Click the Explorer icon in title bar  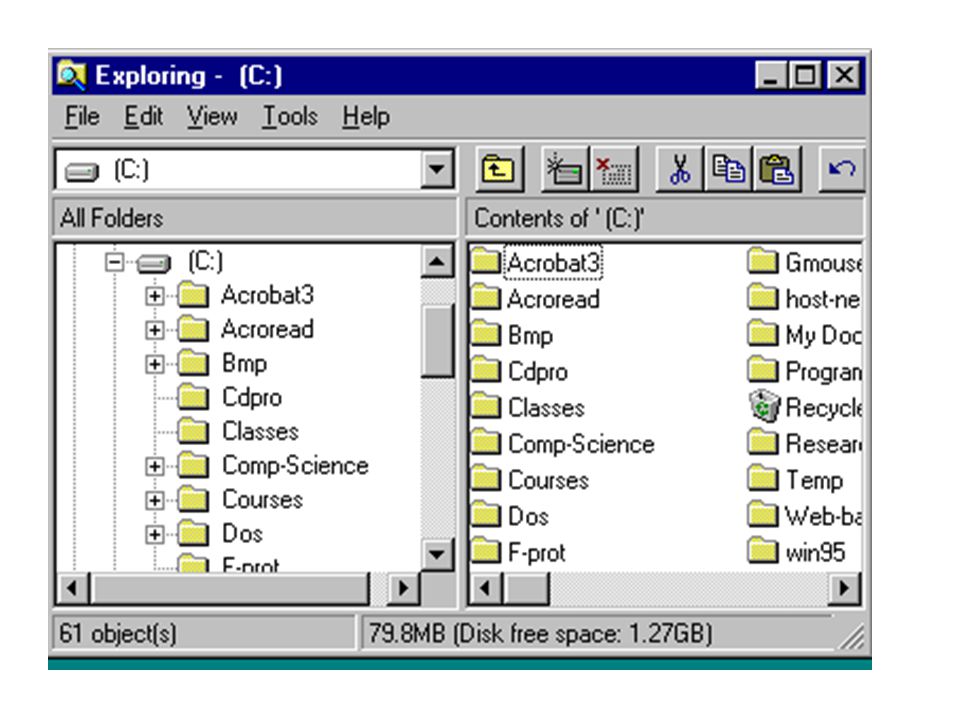[x=72, y=76]
